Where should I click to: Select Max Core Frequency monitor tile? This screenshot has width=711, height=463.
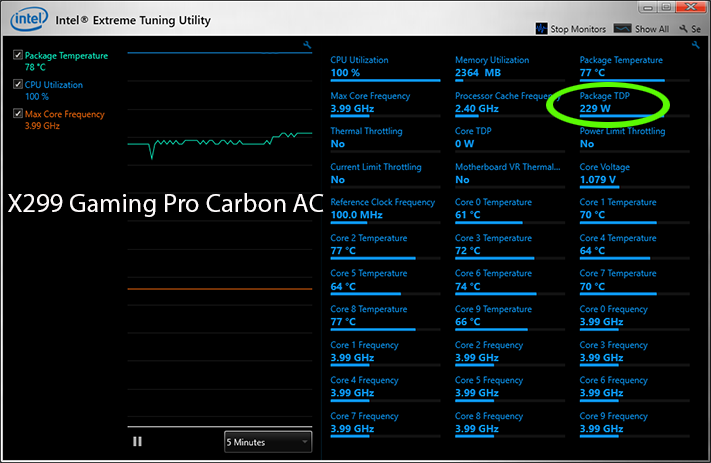coord(385,102)
